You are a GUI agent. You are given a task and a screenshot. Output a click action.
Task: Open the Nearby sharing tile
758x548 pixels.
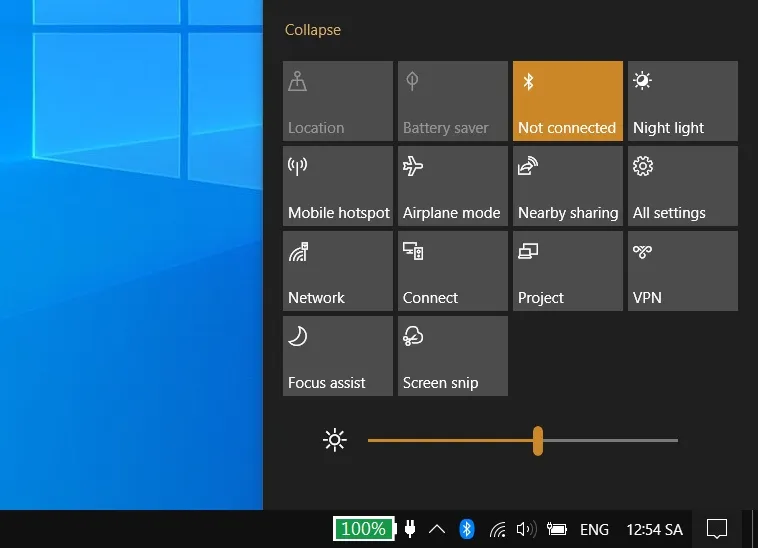[x=567, y=186]
